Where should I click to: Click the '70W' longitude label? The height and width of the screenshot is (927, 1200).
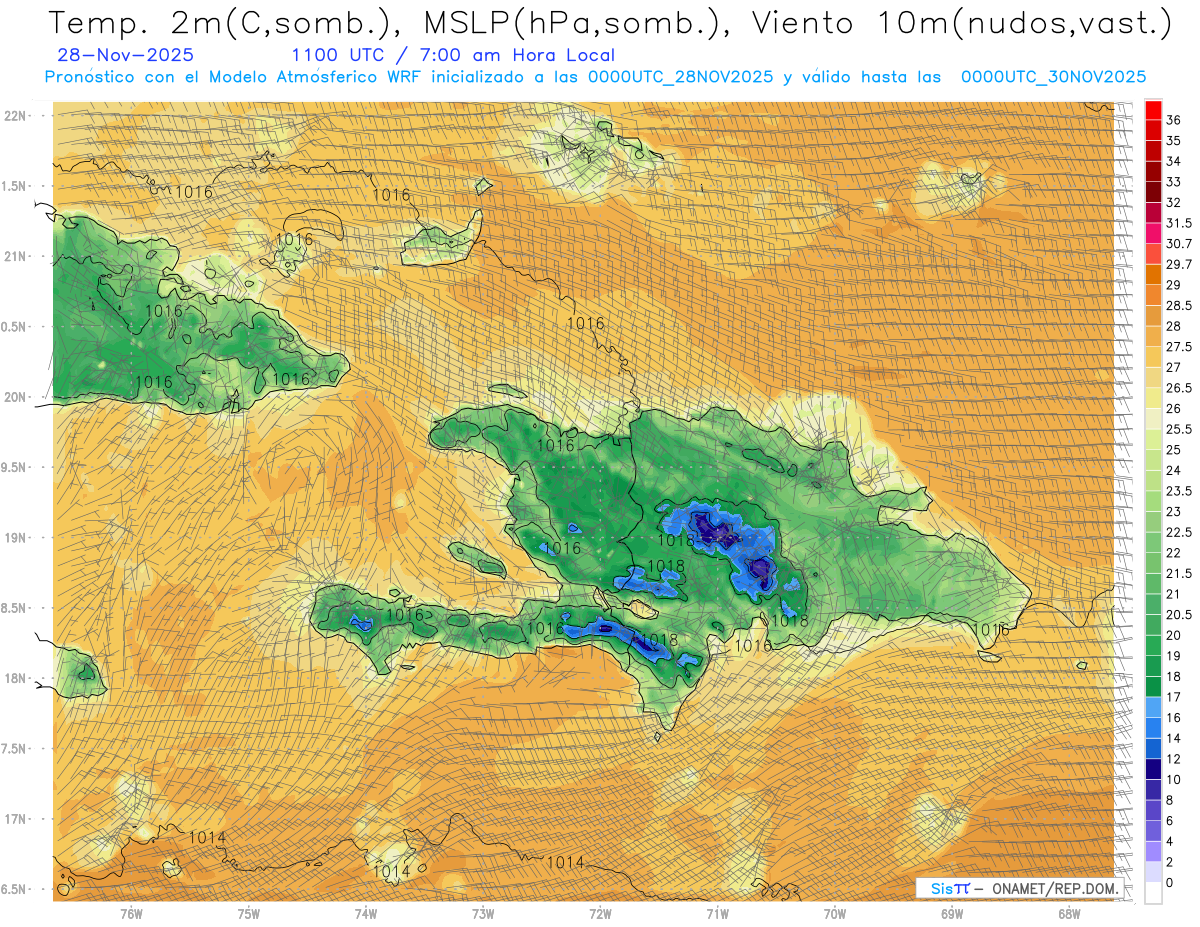834,914
